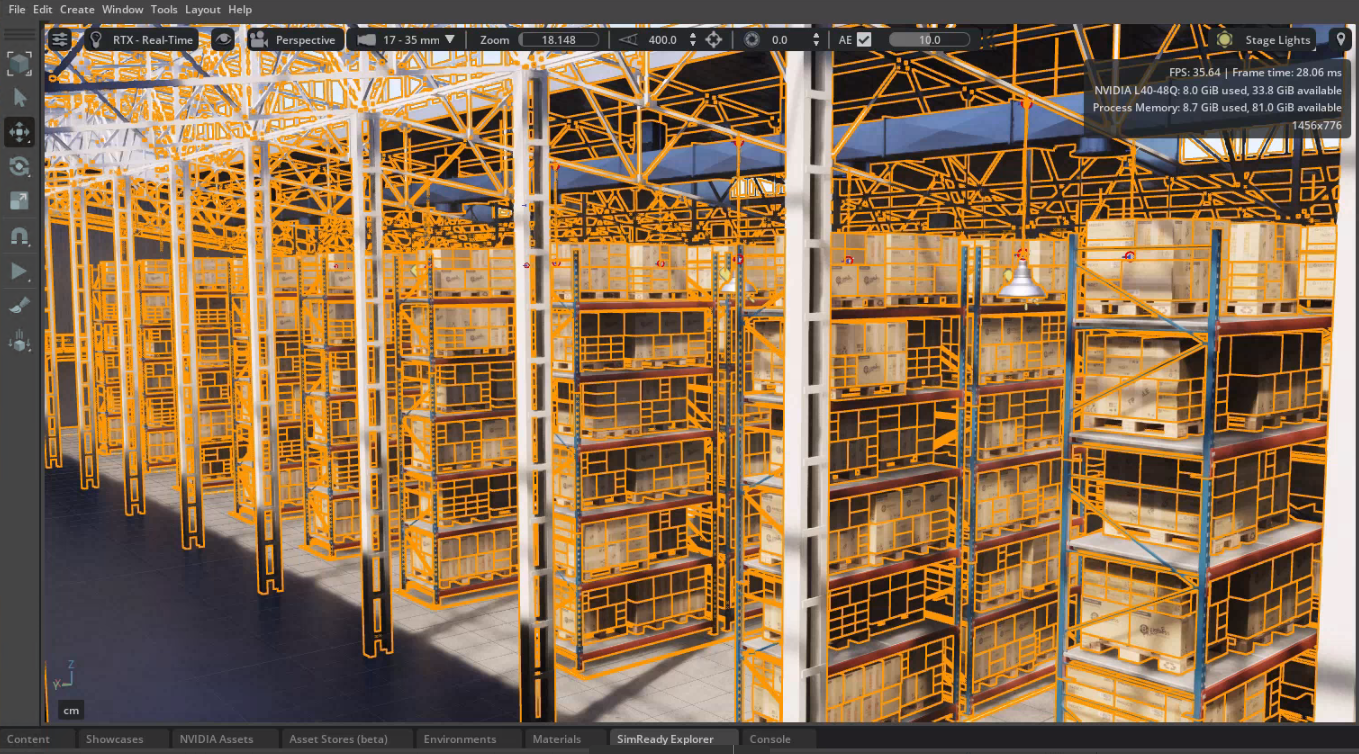1359x754 pixels.
Task: Click the 1456x776 resolution text
Action: [1316, 125]
